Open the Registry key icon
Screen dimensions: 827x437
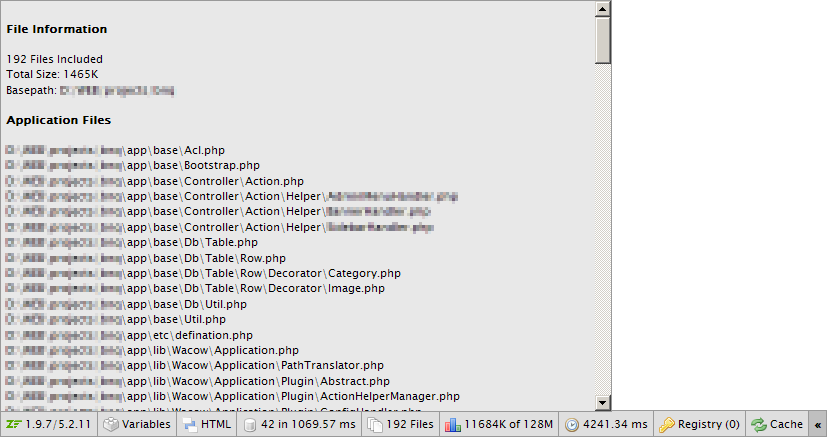point(667,424)
